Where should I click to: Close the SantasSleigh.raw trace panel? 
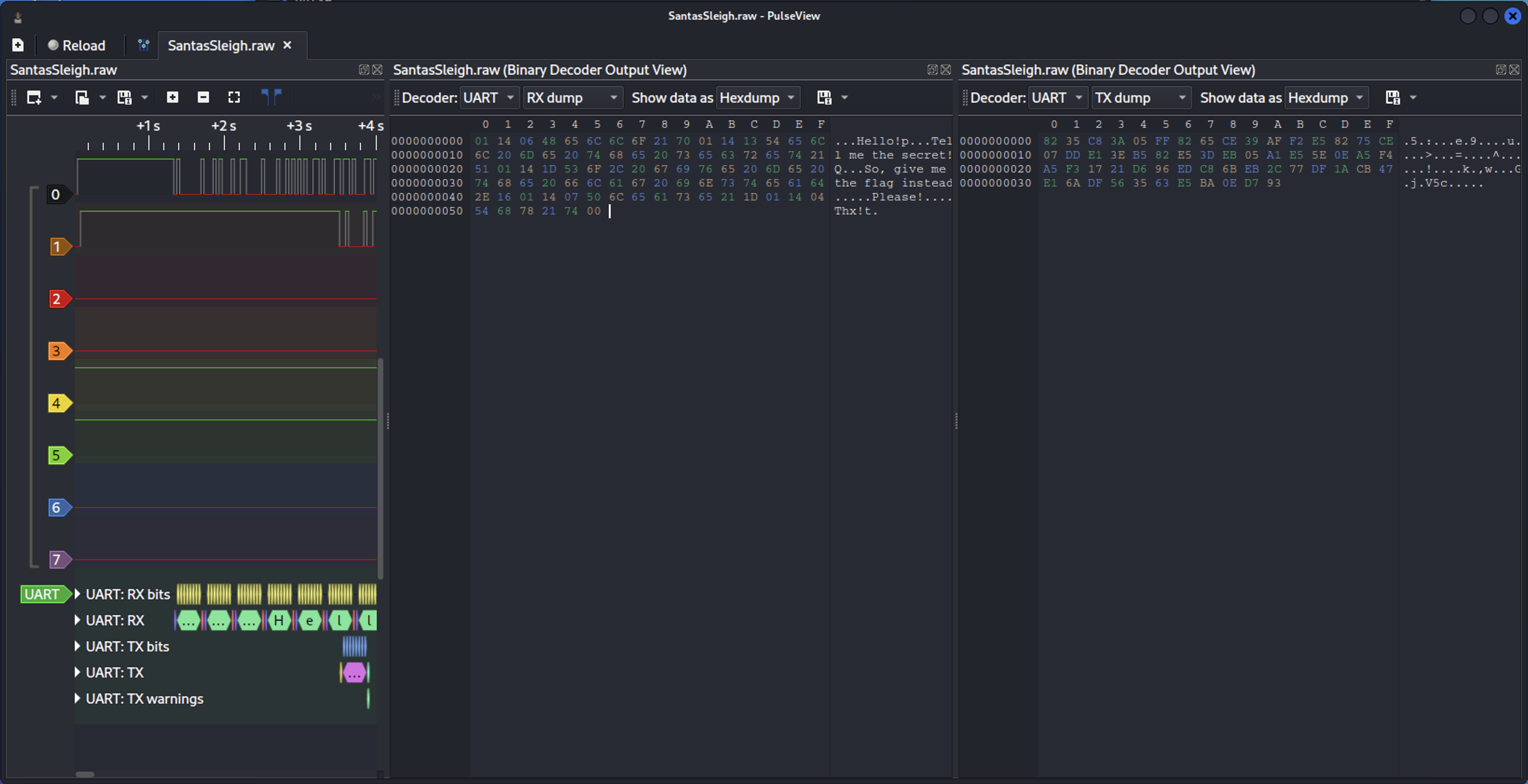coord(377,69)
